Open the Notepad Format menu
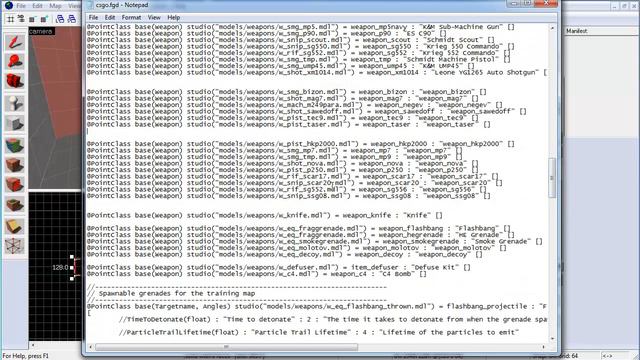This screenshot has height=360, width=640. [131, 18]
